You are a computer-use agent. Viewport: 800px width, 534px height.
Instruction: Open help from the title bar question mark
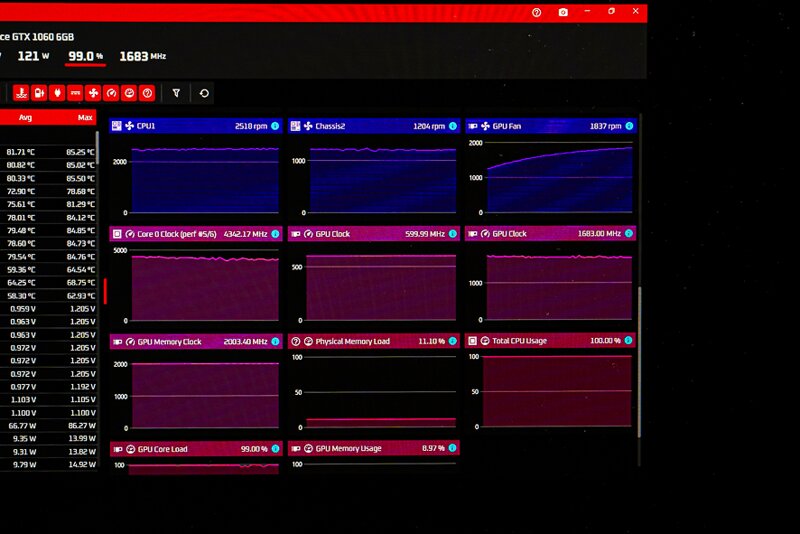pyautogui.click(x=536, y=12)
